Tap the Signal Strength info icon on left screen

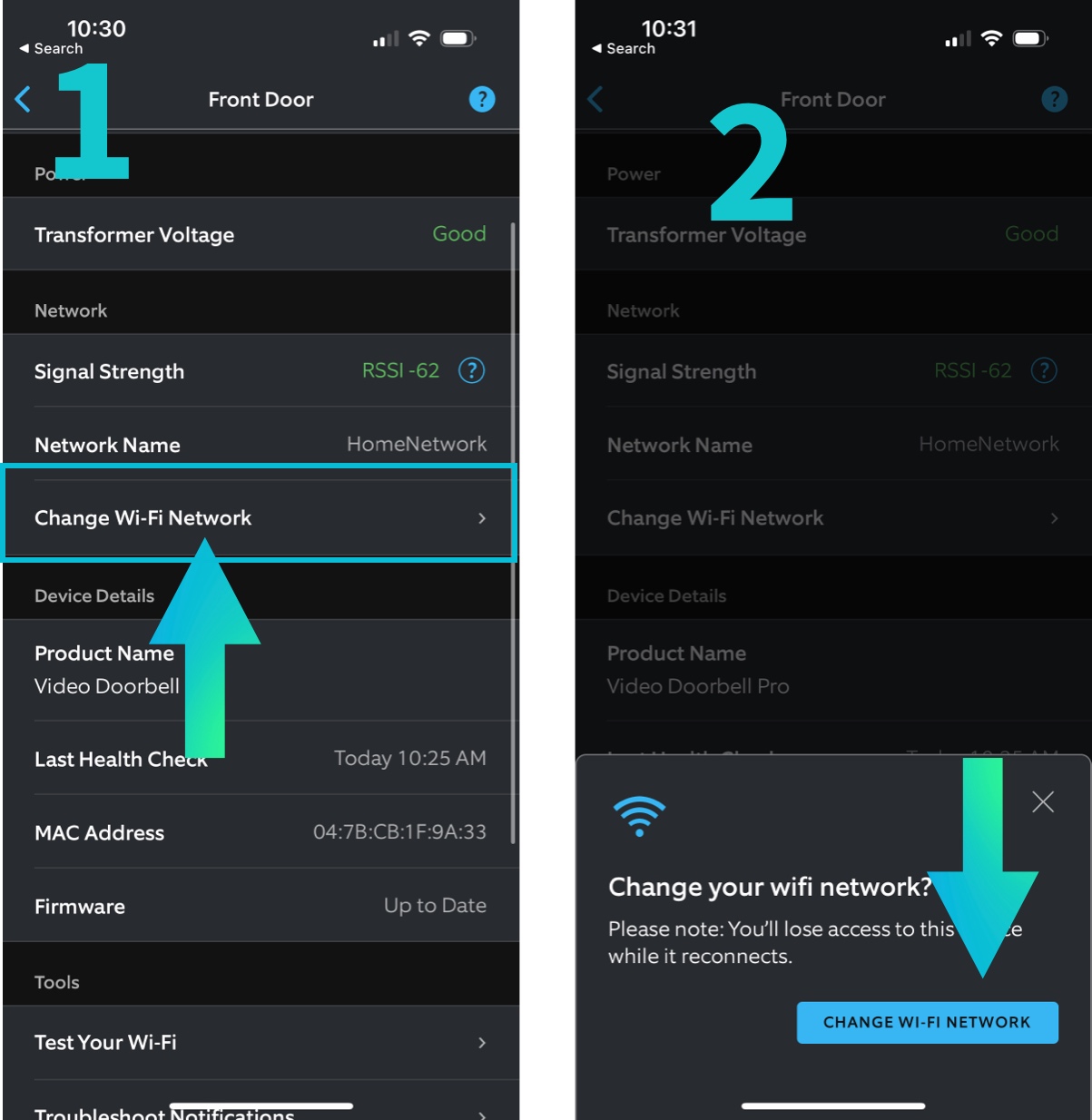click(471, 370)
